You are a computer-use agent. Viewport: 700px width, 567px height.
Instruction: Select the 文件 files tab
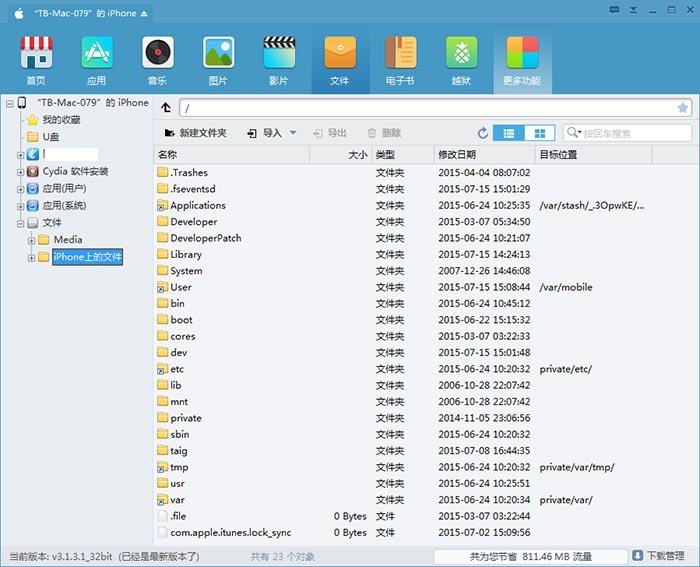click(x=339, y=60)
